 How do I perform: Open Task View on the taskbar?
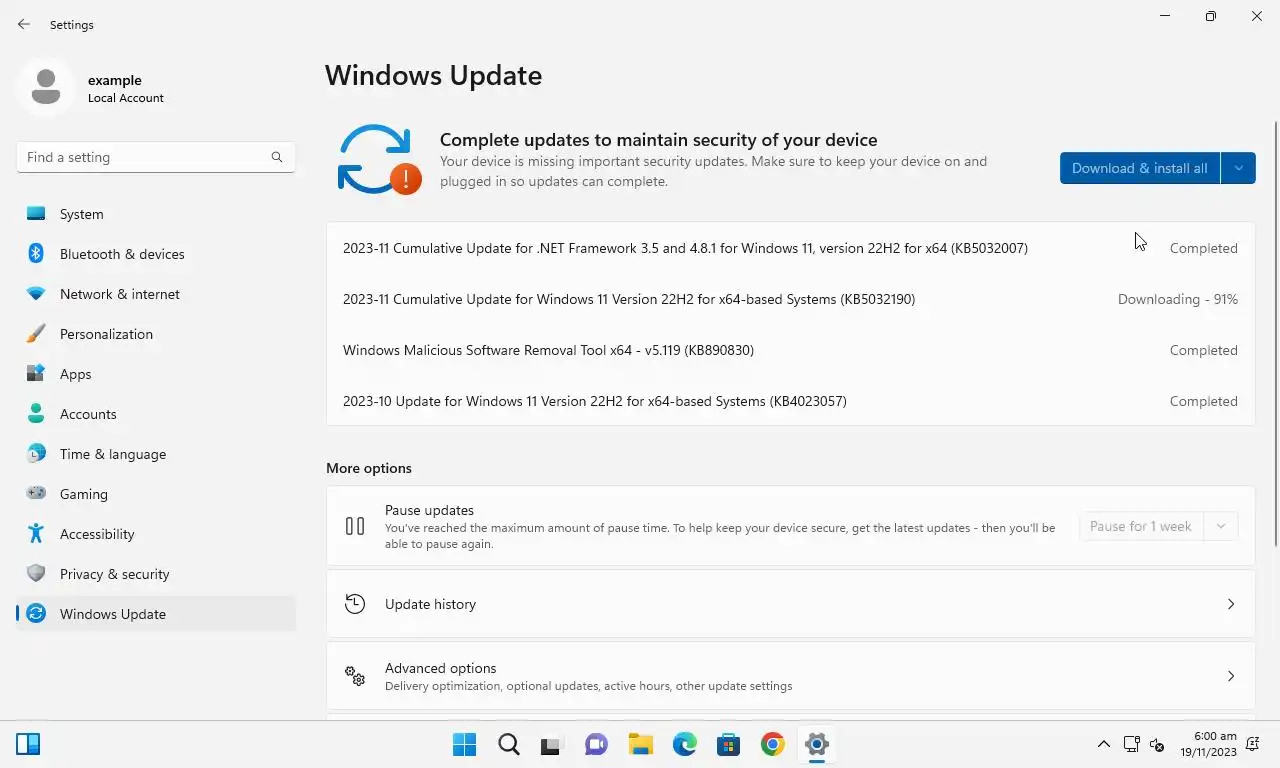coord(552,744)
